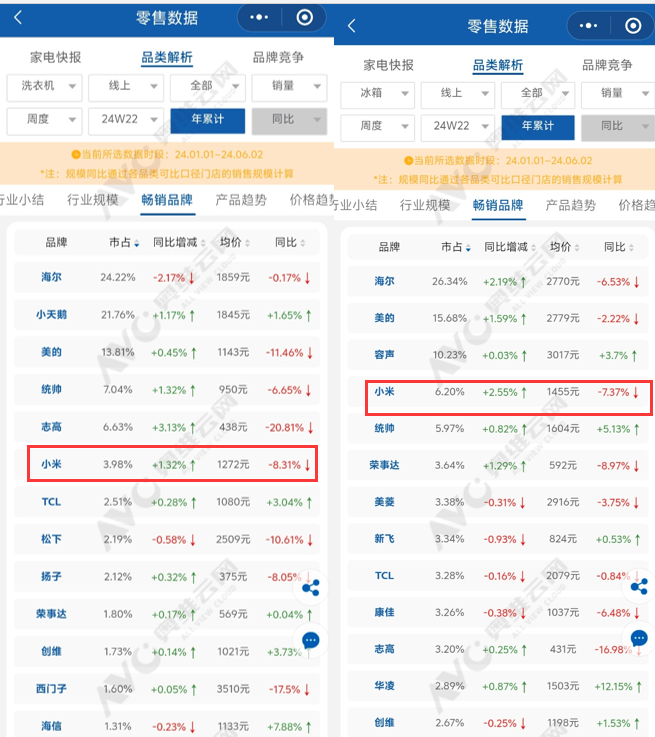
Task: Open the three-dot menu in the washing machine panel
Action: (259, 18)
